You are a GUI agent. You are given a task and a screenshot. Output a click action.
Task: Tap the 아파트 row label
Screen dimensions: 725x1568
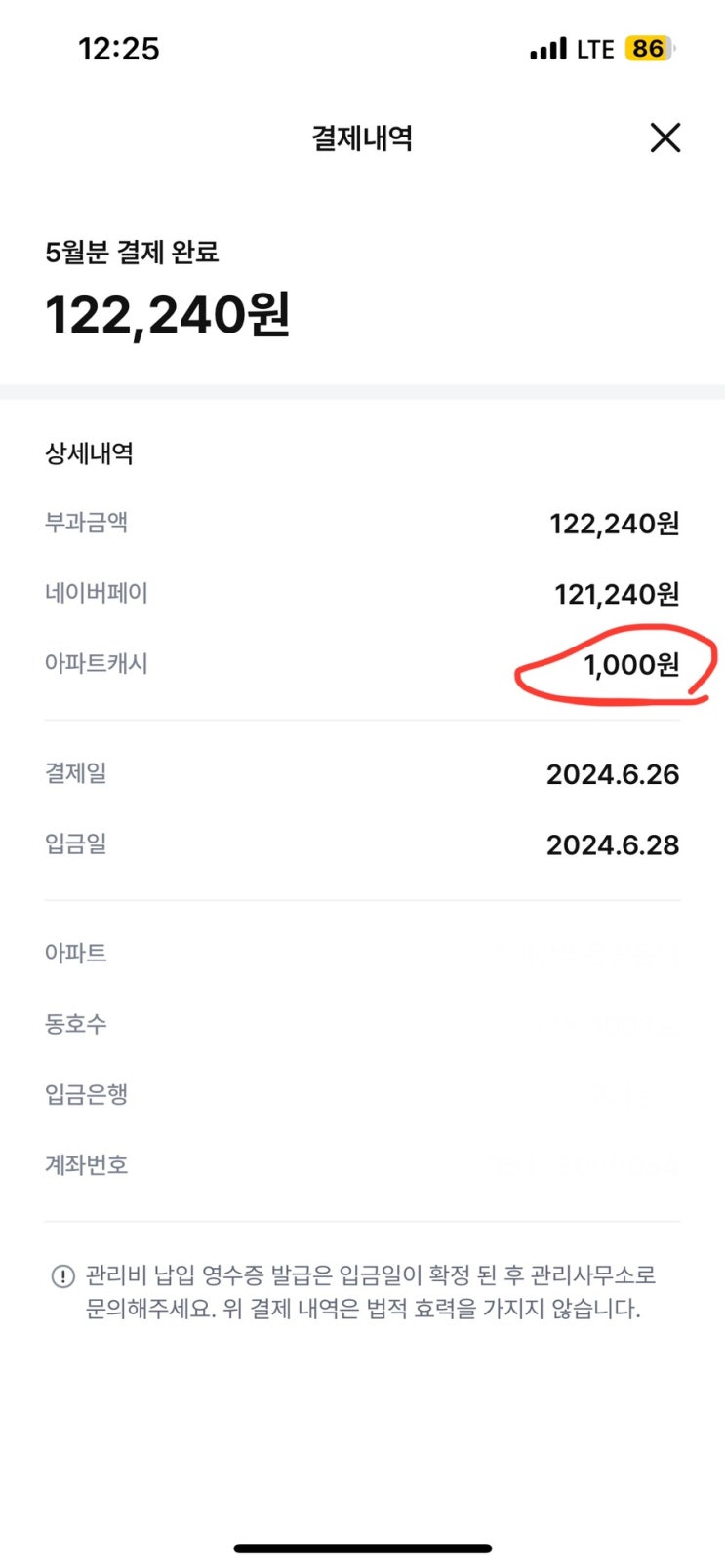(75, 953)
